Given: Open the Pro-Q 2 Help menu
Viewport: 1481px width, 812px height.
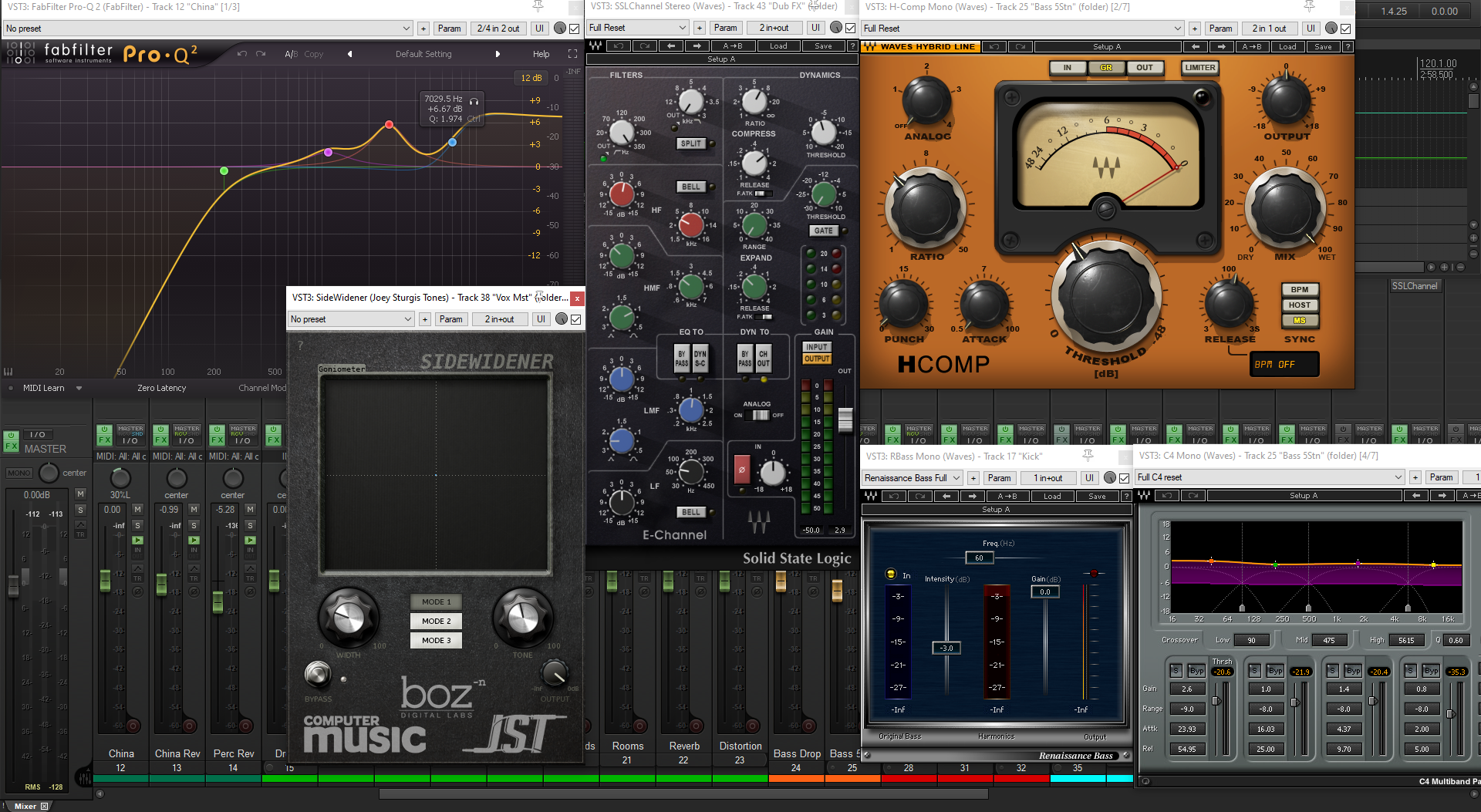Looking at the screenshot, I should coord(541,54).
